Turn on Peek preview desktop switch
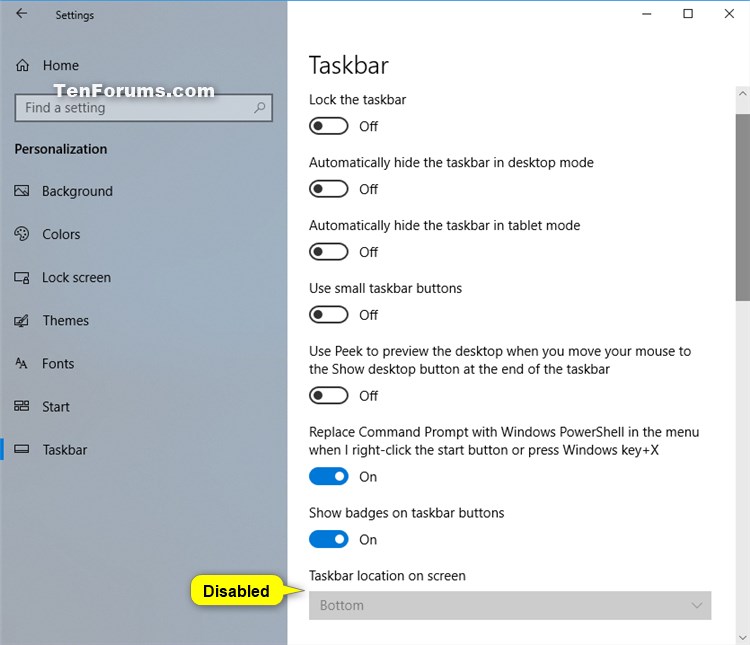Image resolution: width=750 pixels, height=645 pixels. click(329, 396)
